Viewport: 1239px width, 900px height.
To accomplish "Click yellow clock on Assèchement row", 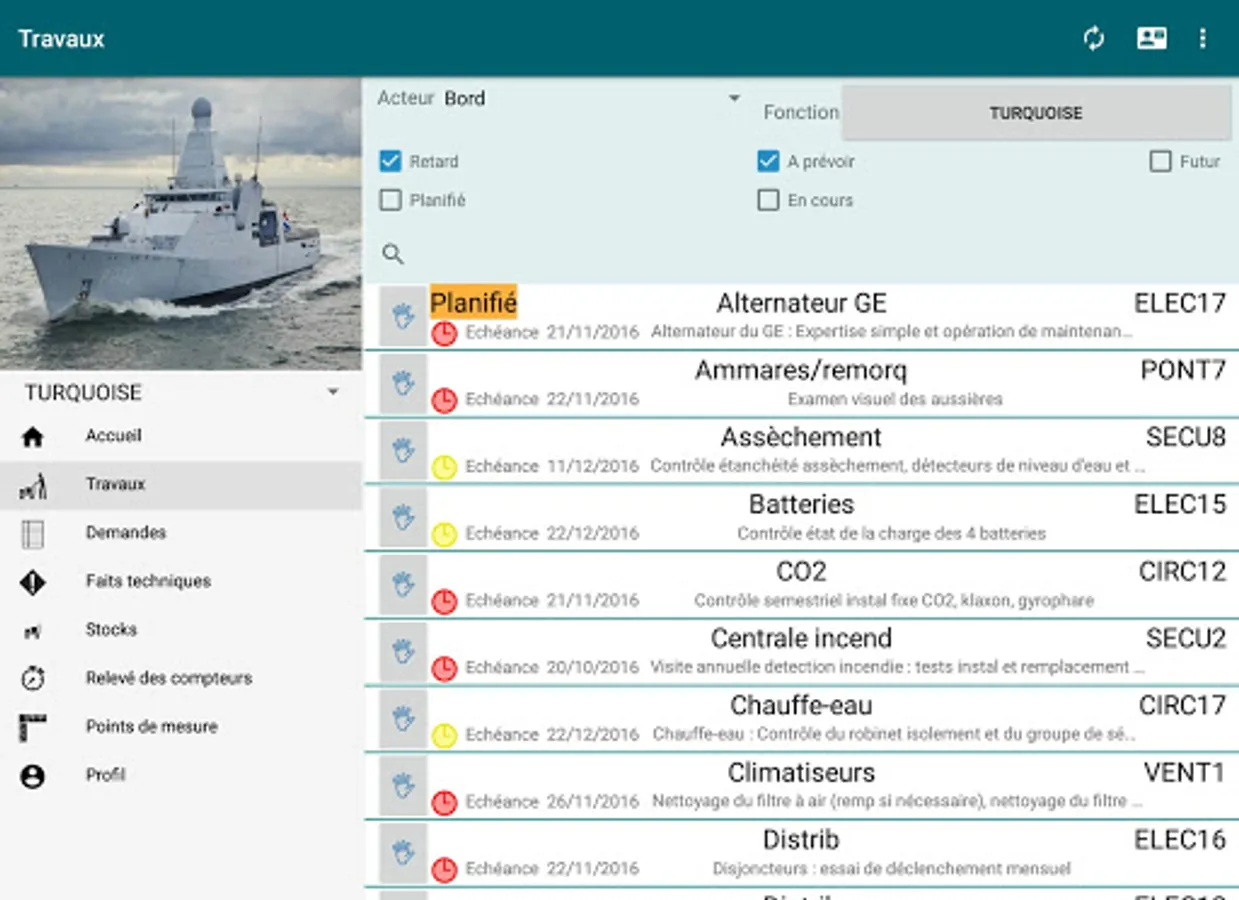I will 444,467.
